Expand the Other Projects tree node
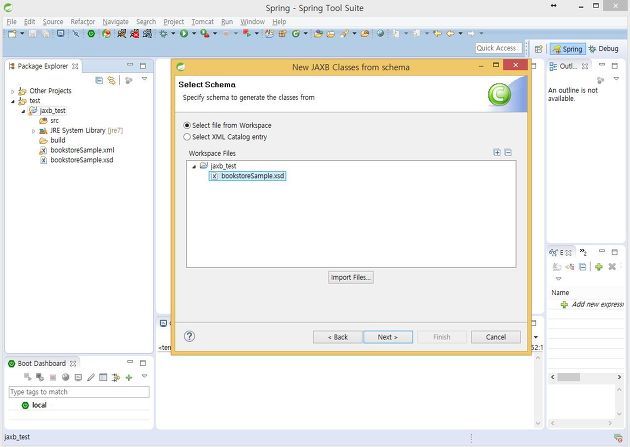This screenshot has height=447, width=630. (x=12, y=91)
